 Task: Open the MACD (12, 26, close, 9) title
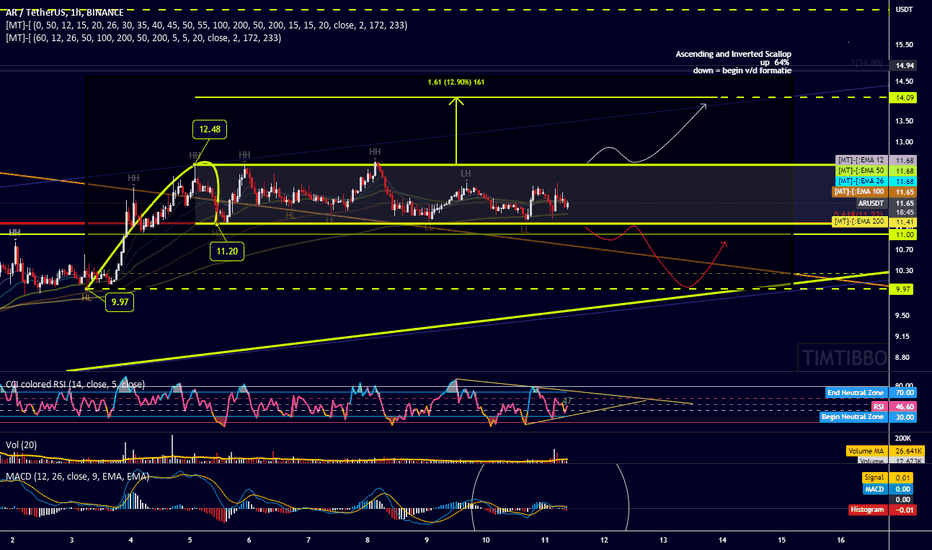click(77, 476)
